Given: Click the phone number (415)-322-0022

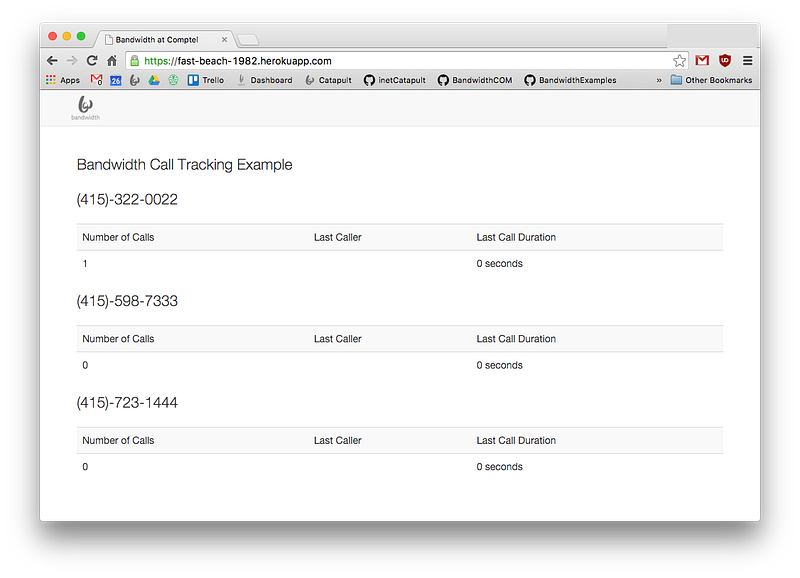Looking at the screenshot, I should [127, 199].
